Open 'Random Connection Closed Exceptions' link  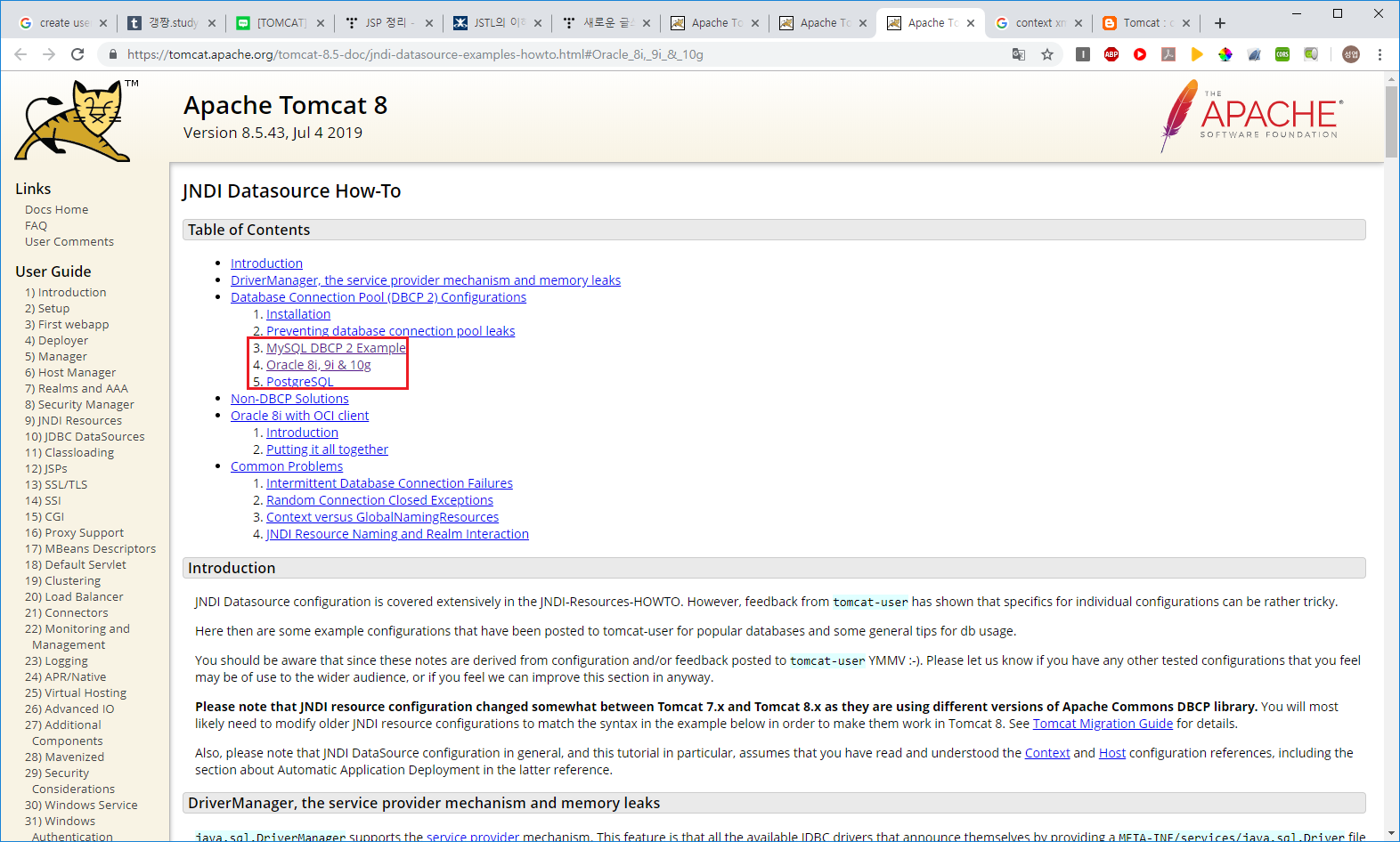(x=380, y=500)
